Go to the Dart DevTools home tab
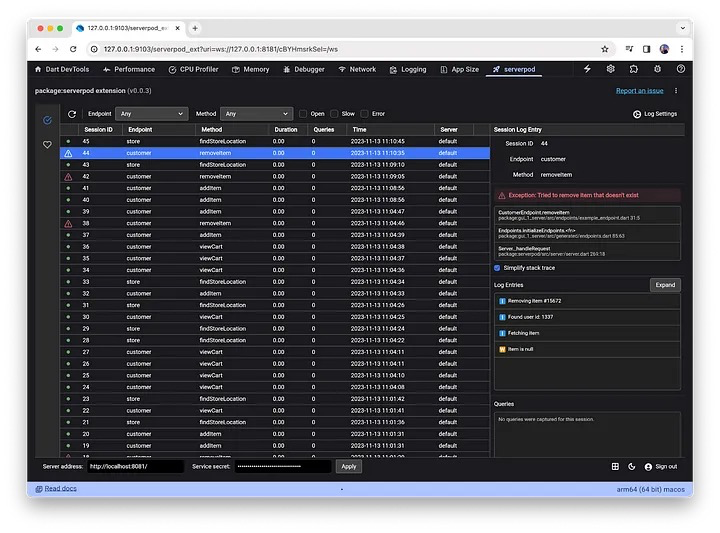This screenshot has height=533, width=720. [x=62, y=69]
